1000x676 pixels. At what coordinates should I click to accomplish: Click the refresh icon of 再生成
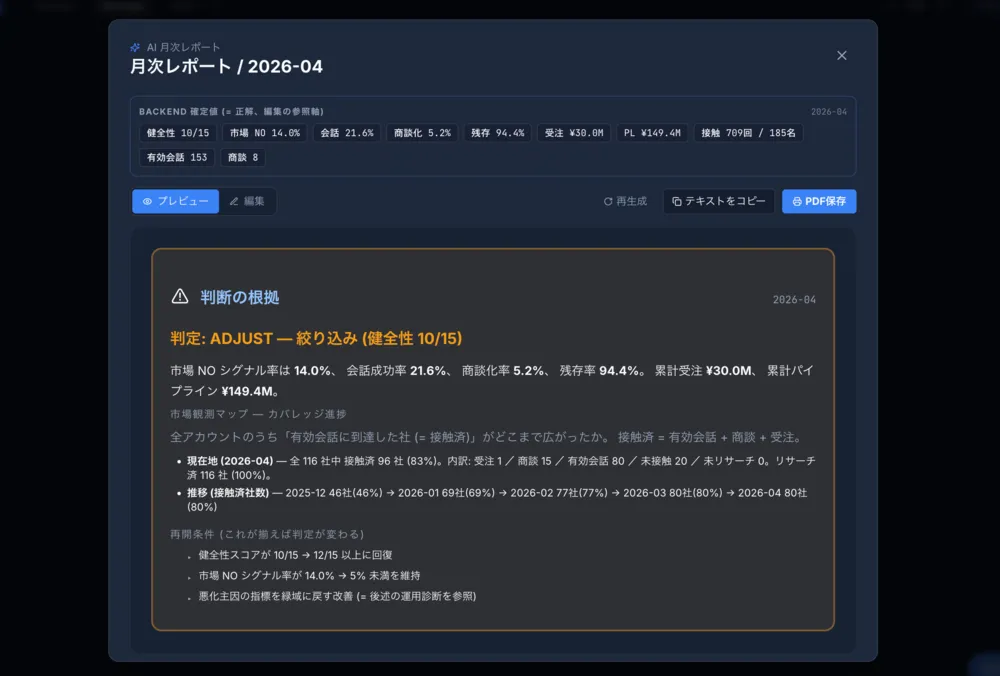click(608, 201)
